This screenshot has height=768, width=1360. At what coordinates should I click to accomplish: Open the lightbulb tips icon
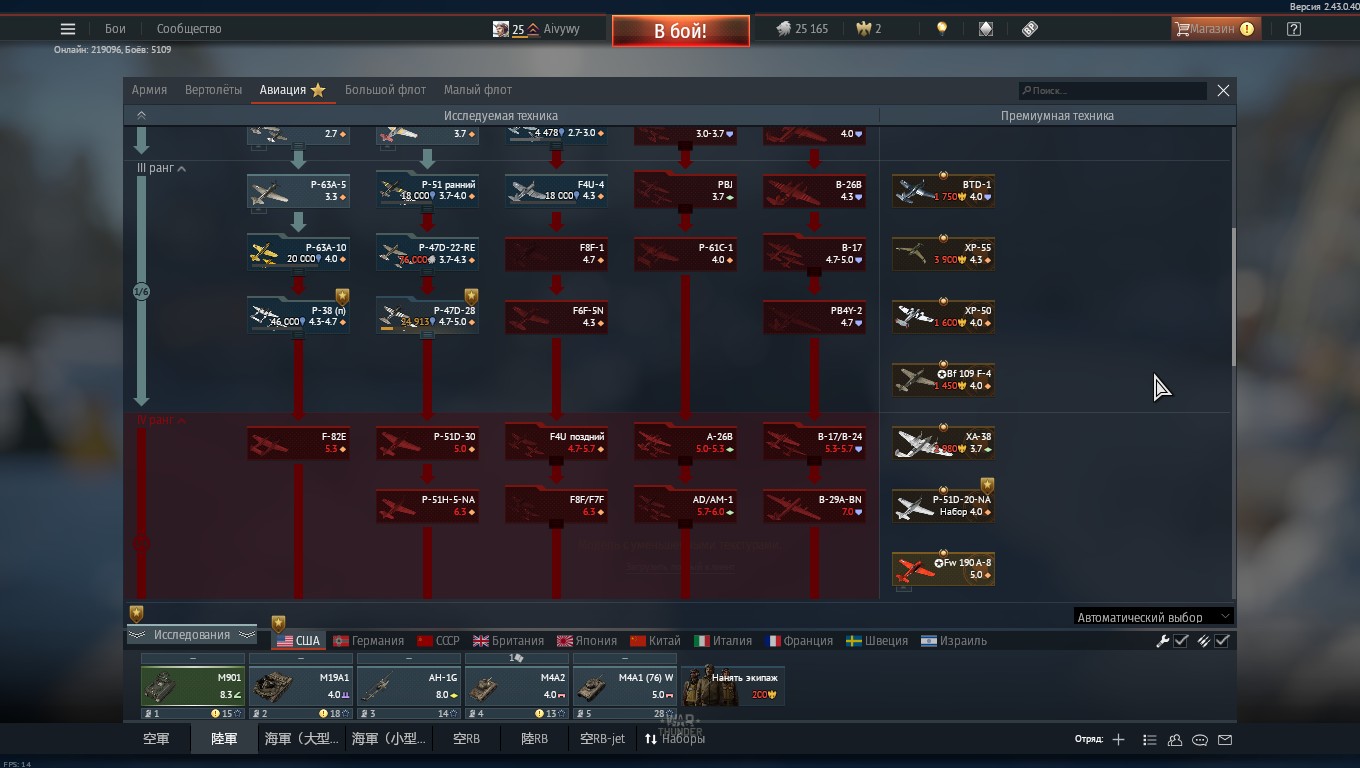[x=941, y=29]
